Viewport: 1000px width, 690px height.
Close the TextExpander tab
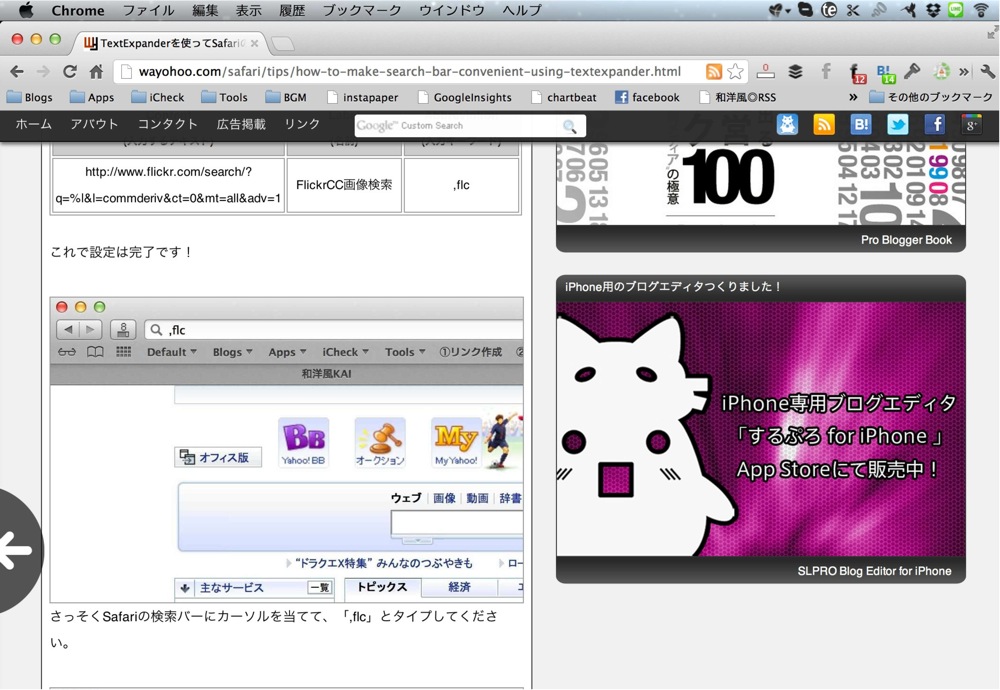(254, 43)
